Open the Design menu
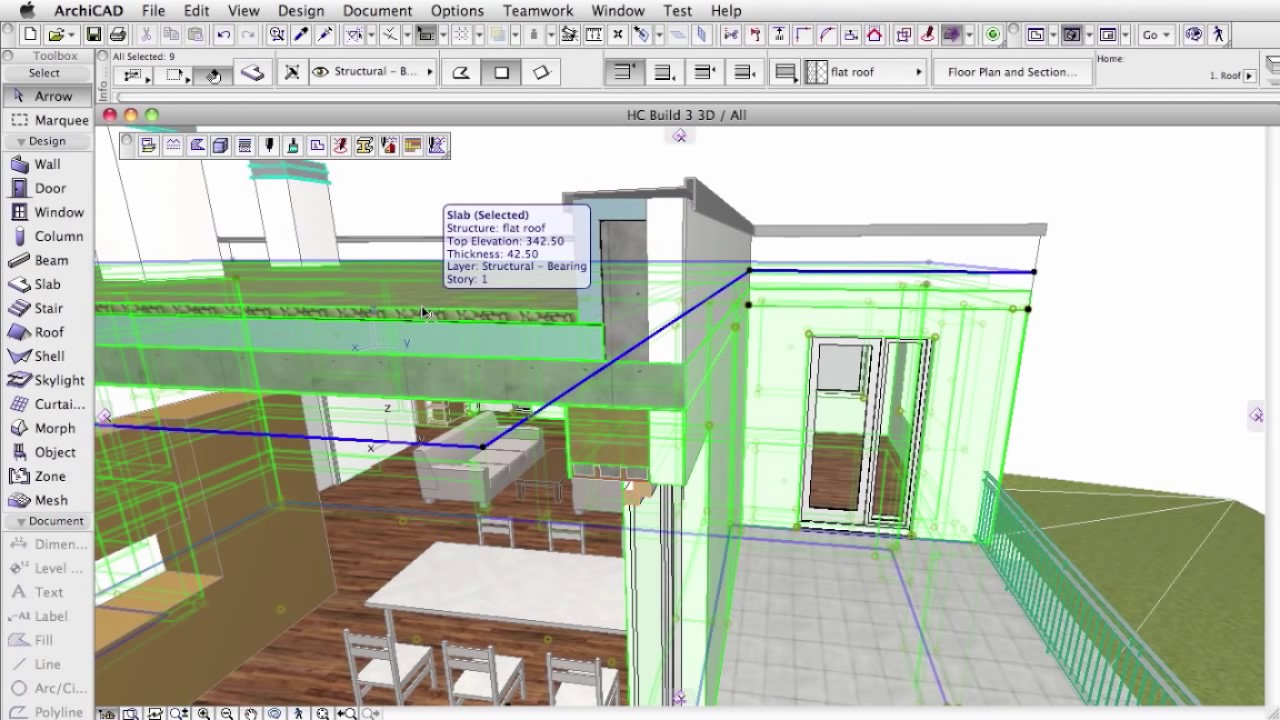 pos(301,11)
